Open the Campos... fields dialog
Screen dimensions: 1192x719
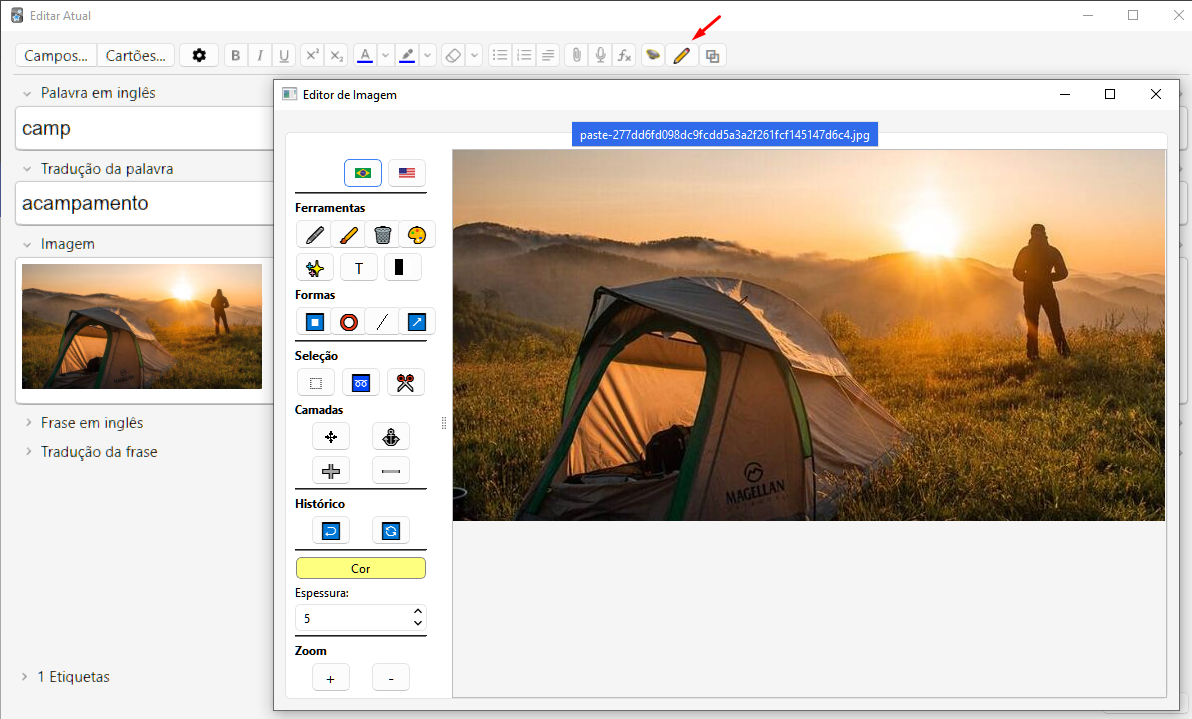(x=56, y=56)
